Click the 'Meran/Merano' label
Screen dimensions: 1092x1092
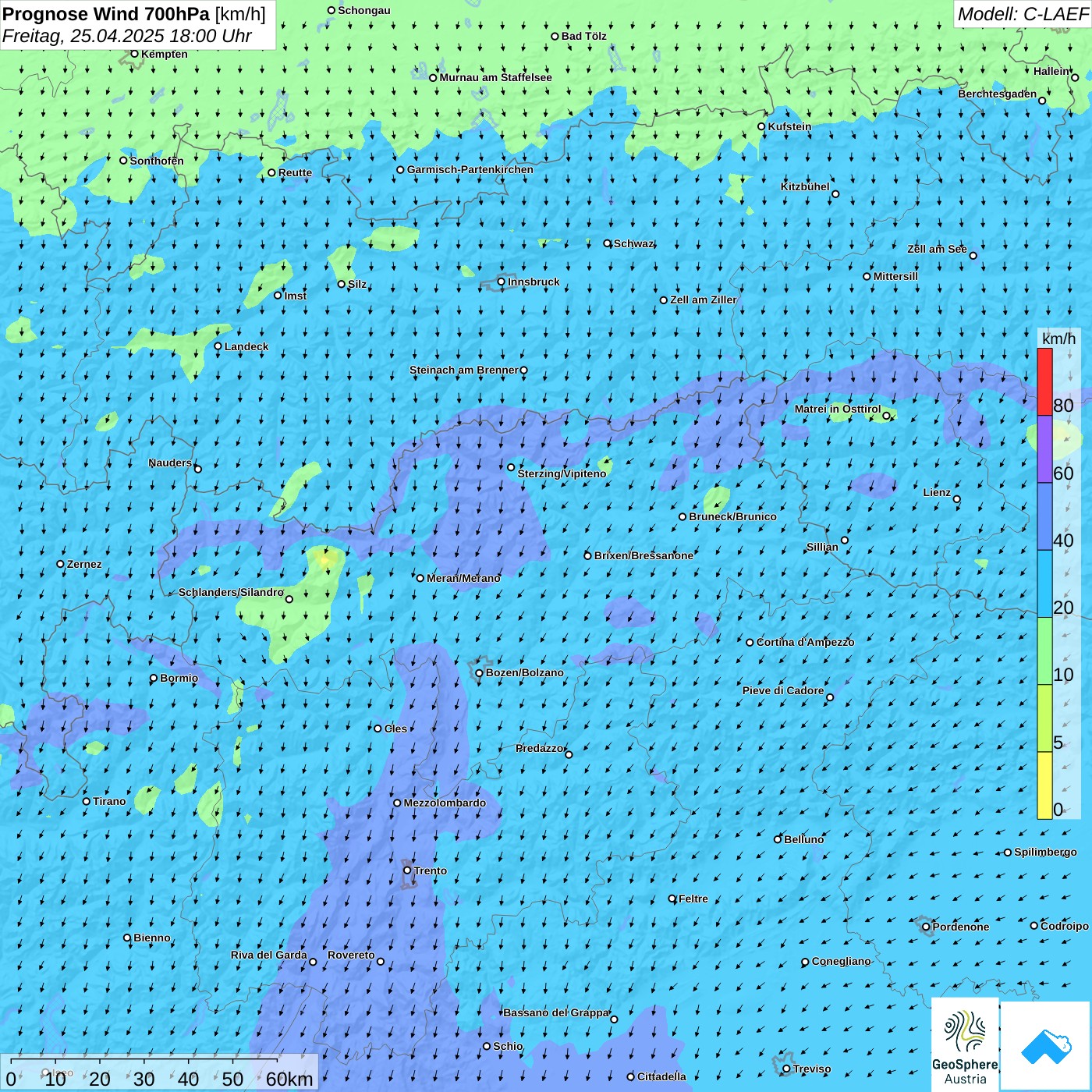(463, 578)
